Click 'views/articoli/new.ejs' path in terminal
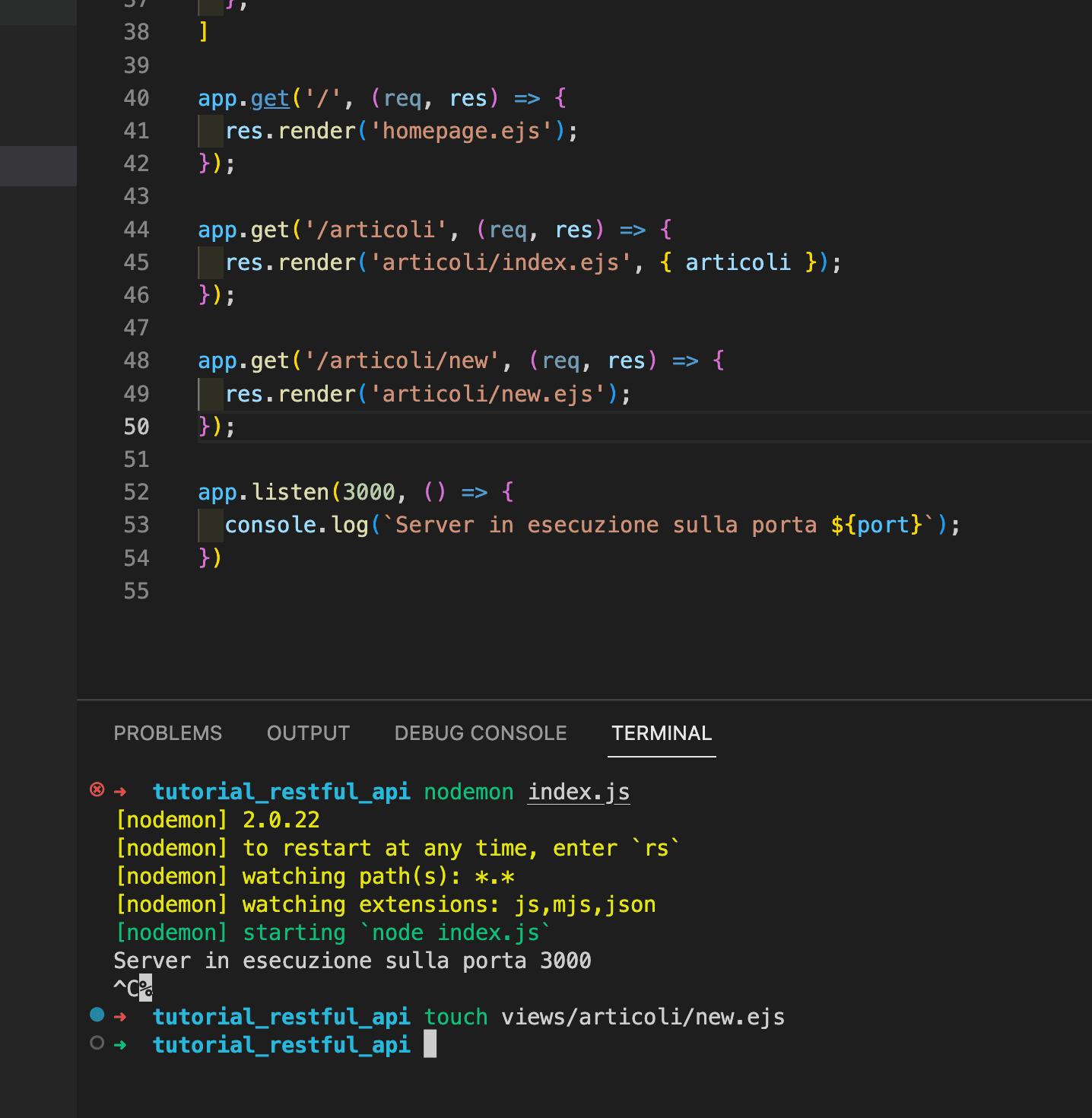The image size is (1092, 1118). (643, 1017)
